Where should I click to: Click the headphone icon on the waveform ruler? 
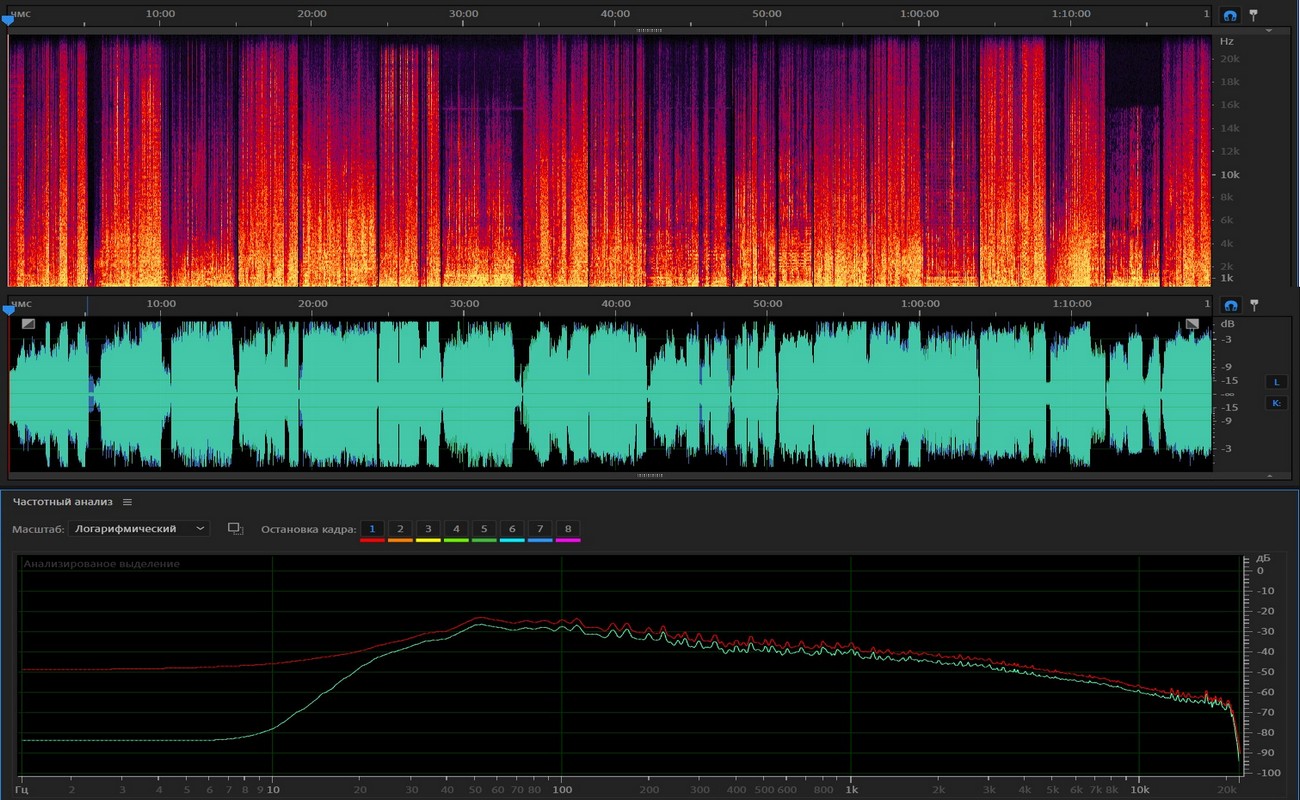tap(1231, 305)
